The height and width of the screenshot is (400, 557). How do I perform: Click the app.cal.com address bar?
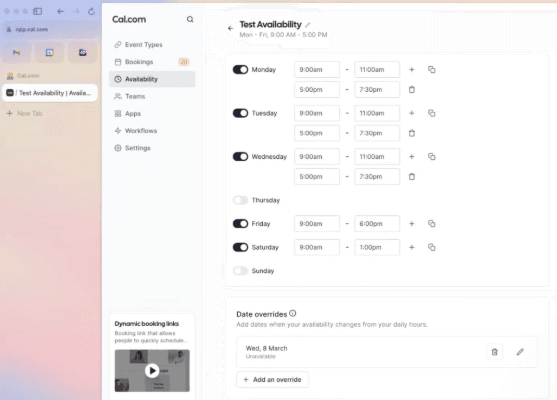[50, 29]
